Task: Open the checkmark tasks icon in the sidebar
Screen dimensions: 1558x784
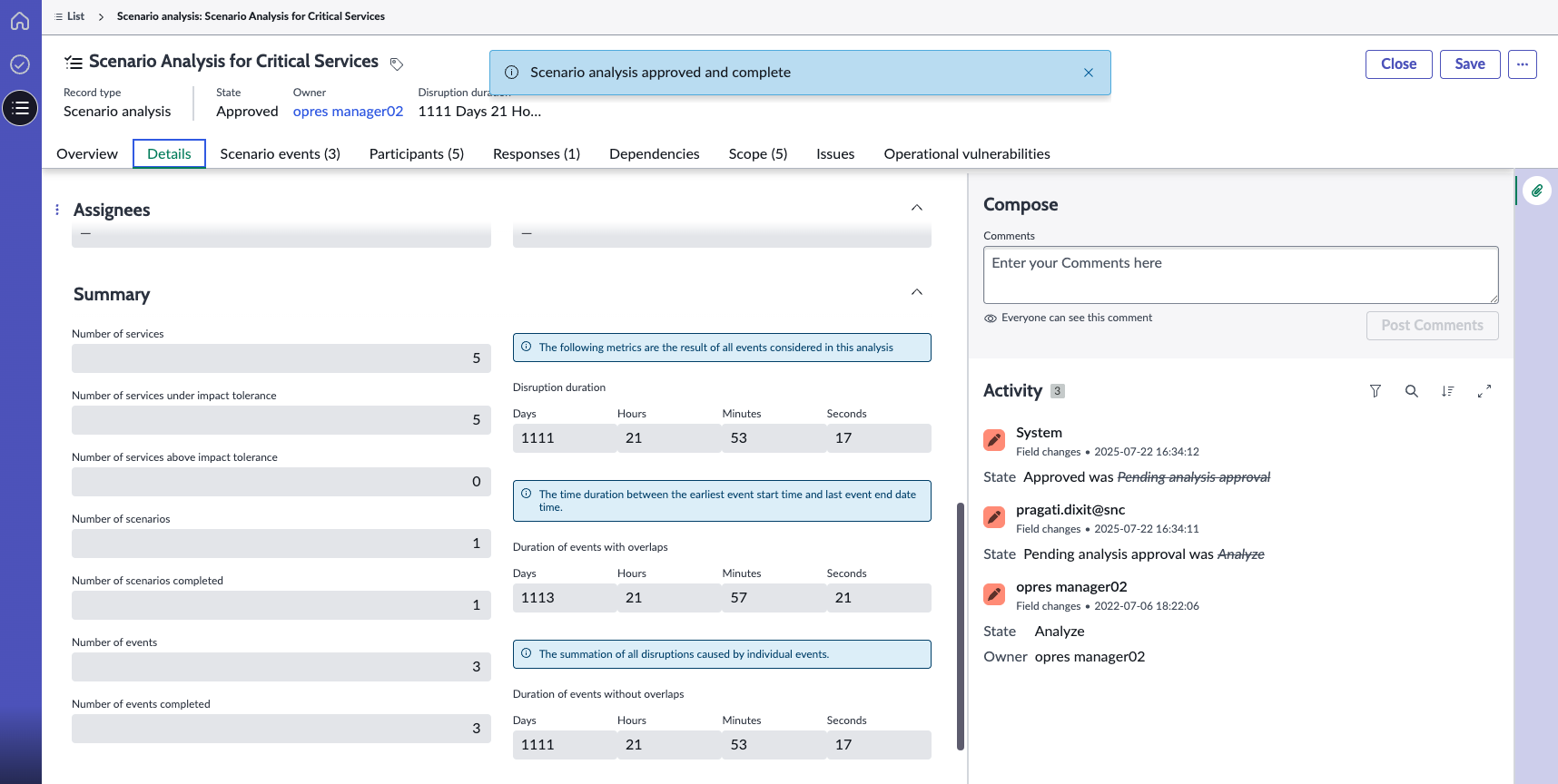Action: click(x=20, y=64)
